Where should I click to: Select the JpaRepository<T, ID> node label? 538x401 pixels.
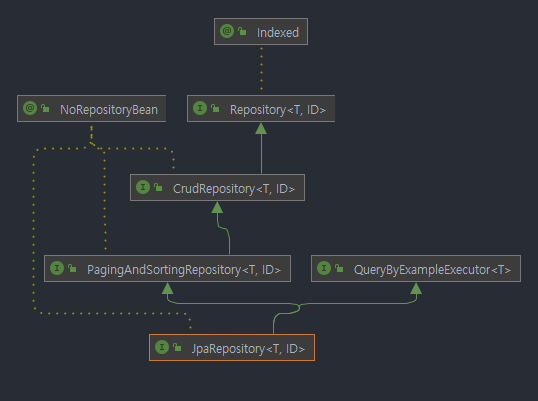point(248,349)
